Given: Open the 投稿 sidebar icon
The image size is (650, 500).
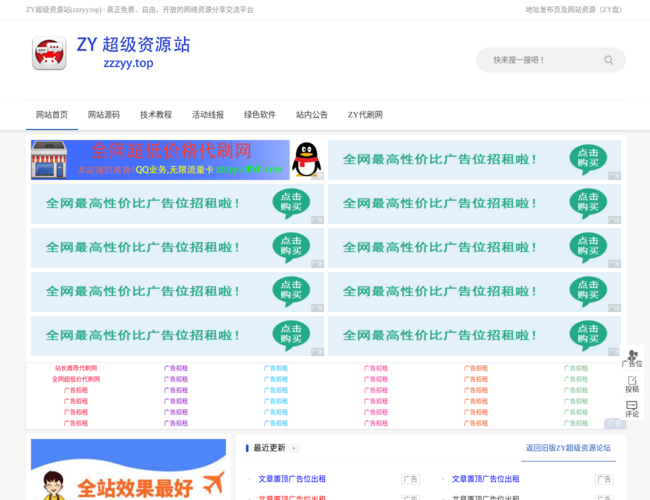Looking at the screenshot, I should pyautogui.click(x=632, y=384).
